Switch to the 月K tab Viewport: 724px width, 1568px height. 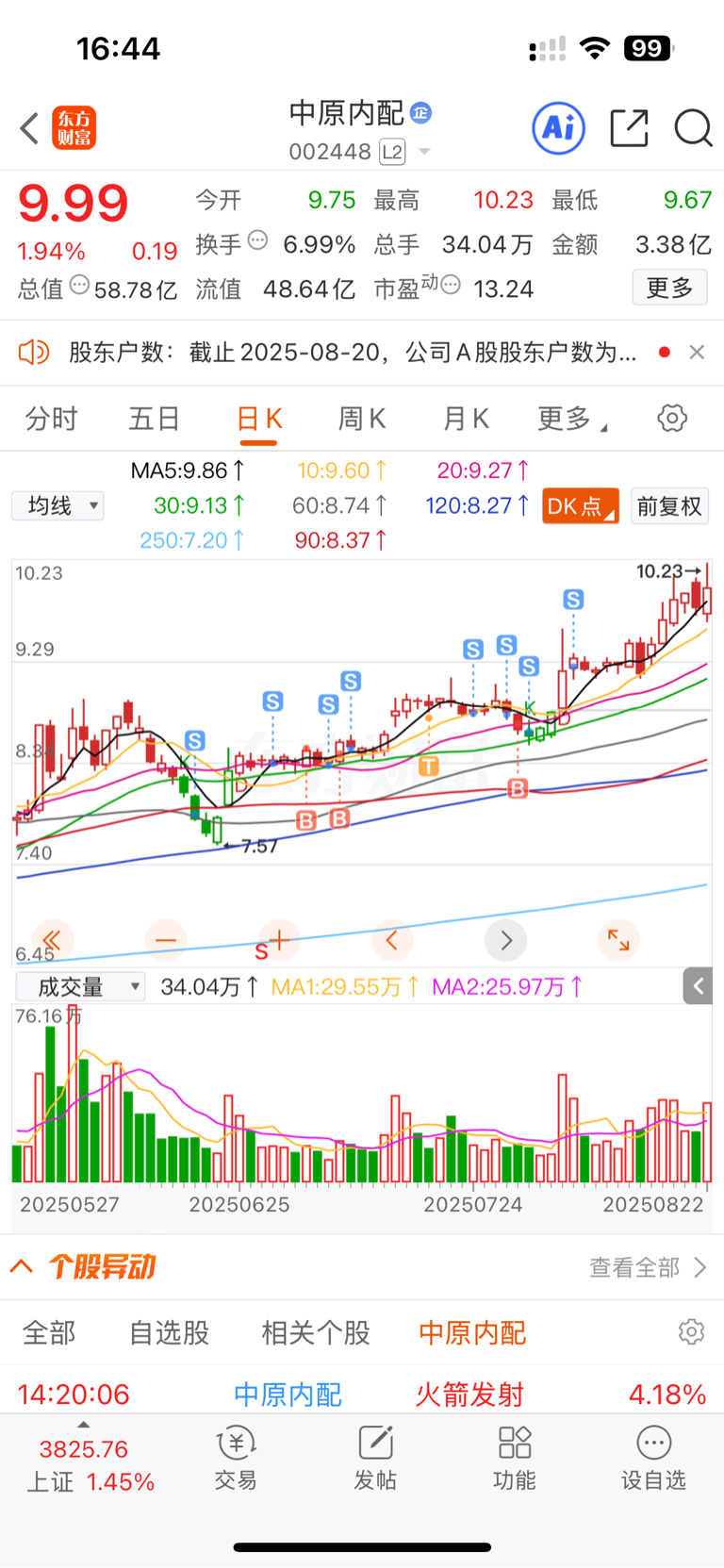(466, 419)
